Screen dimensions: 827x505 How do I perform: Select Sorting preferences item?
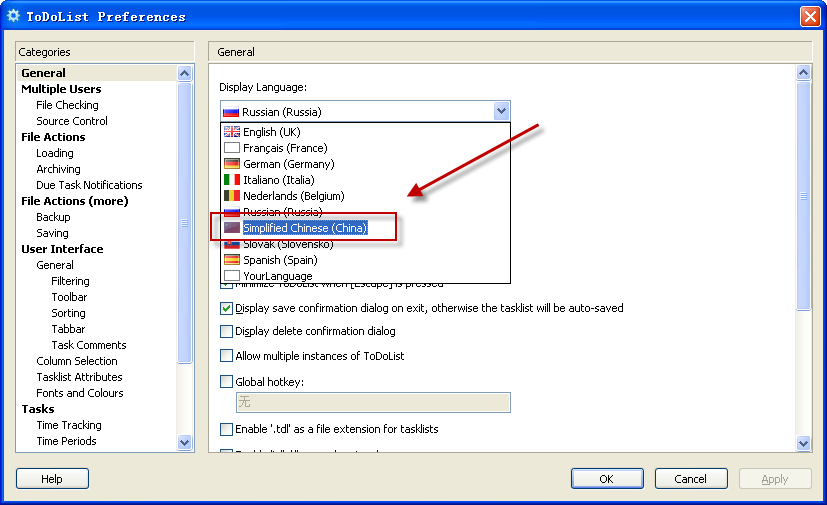pyautogui.click(x=68, y=313)
